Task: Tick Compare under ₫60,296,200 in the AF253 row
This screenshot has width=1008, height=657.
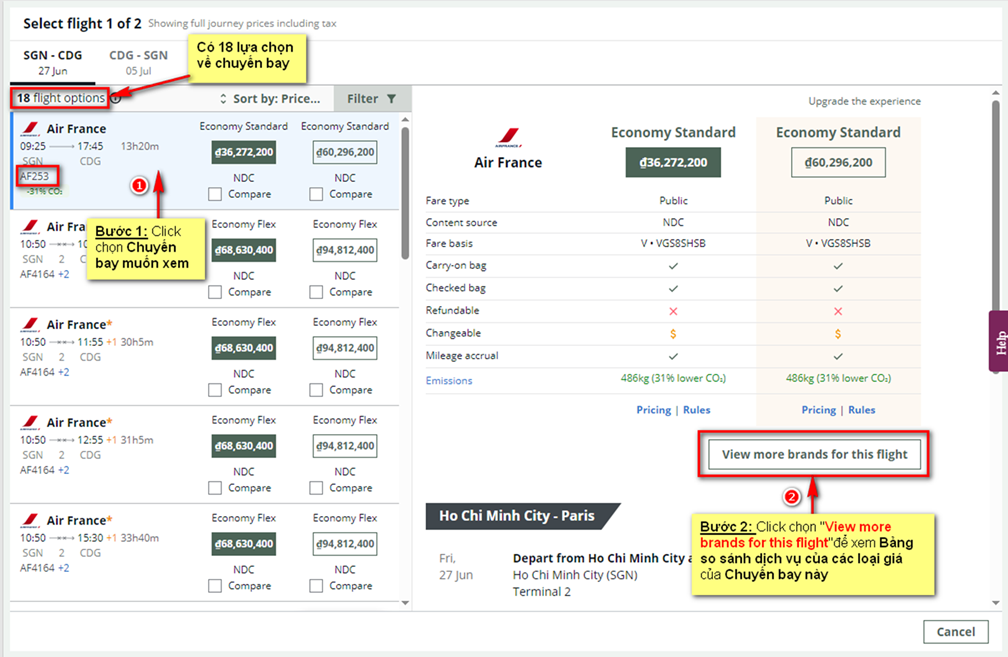Action: click(316, 194)
